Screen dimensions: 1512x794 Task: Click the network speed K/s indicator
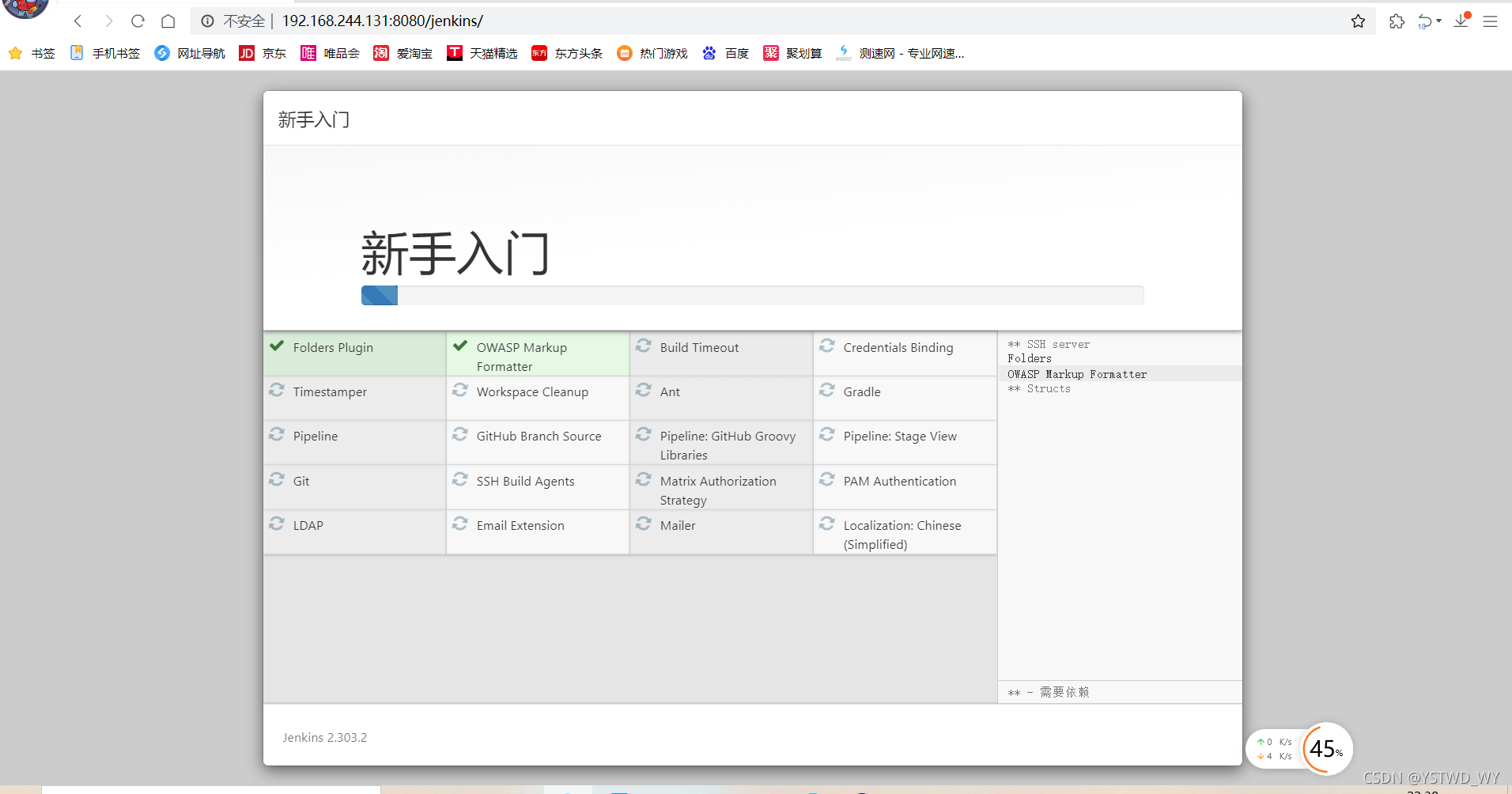(x=1274, y=749)
